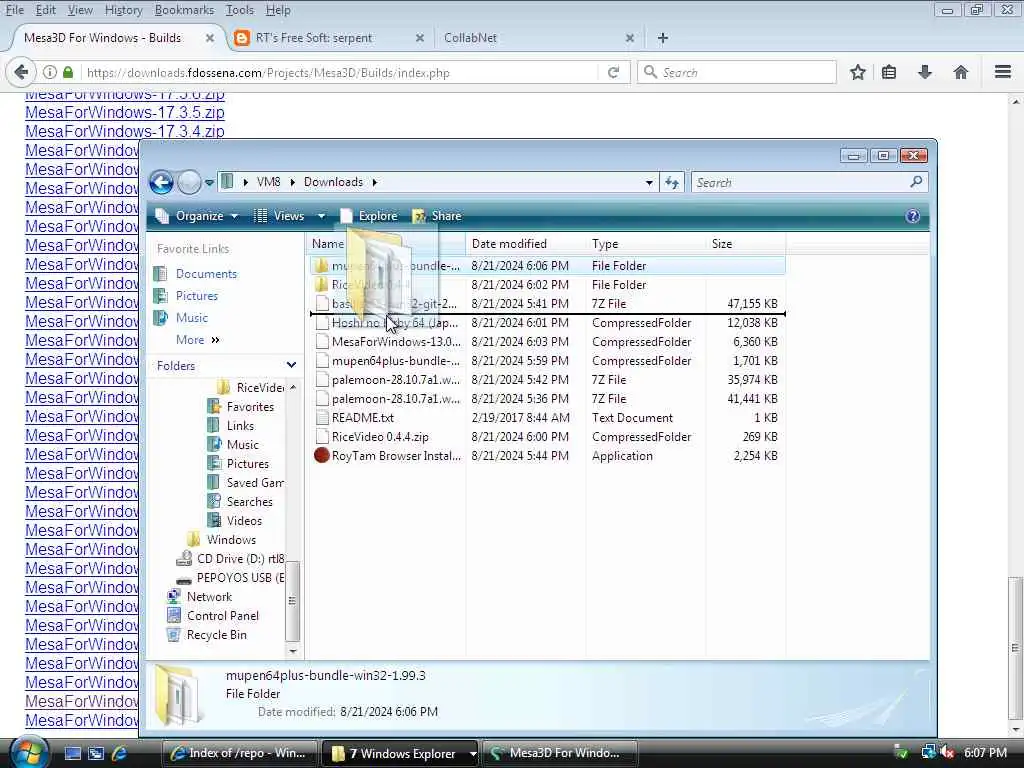Click Explorer search magnifier icon
This screenshot has width=1024, height=768.
(916, 182)
